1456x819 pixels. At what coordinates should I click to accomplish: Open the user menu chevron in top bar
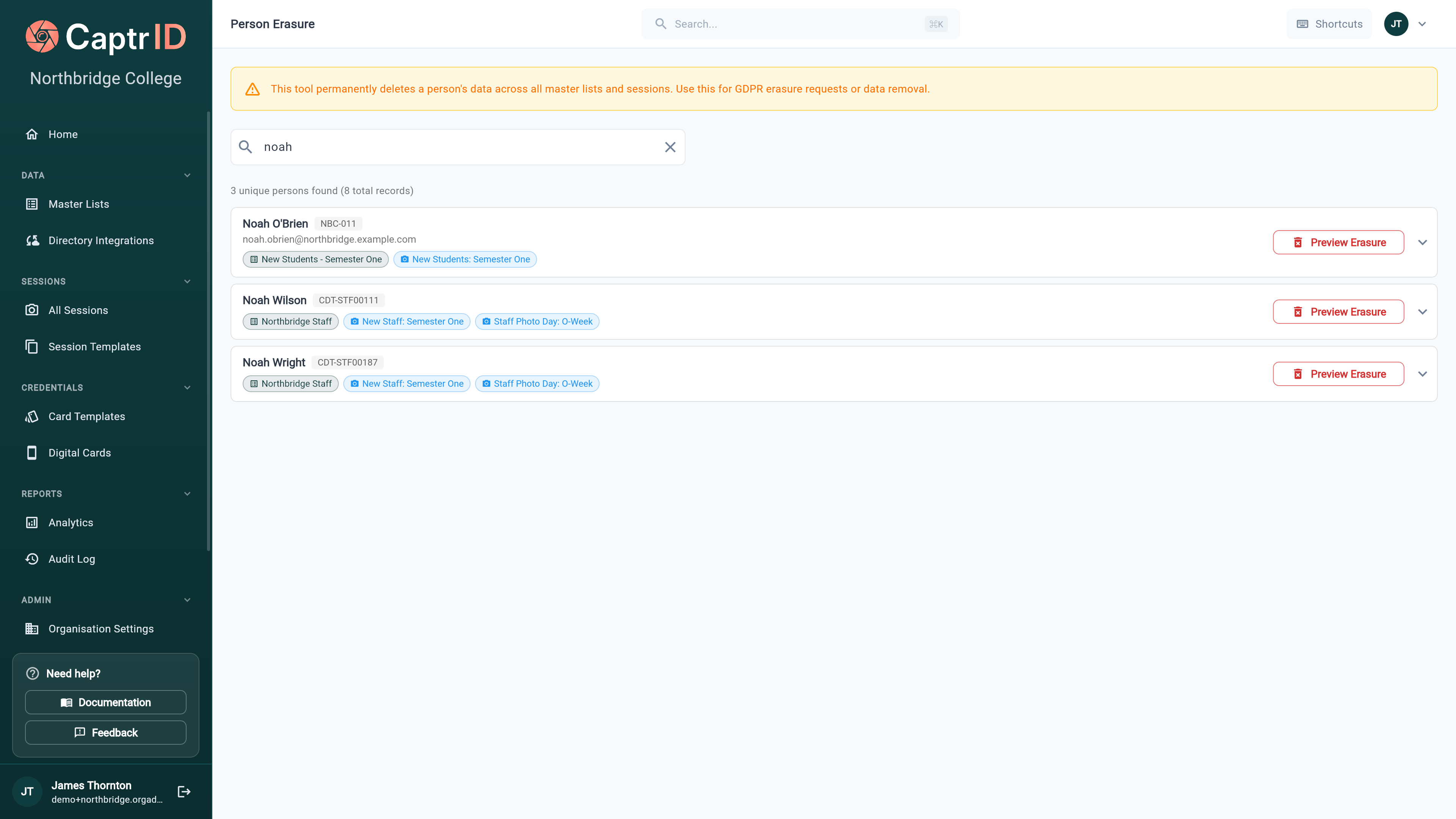pyautogui.click(x=1423, y=24)
